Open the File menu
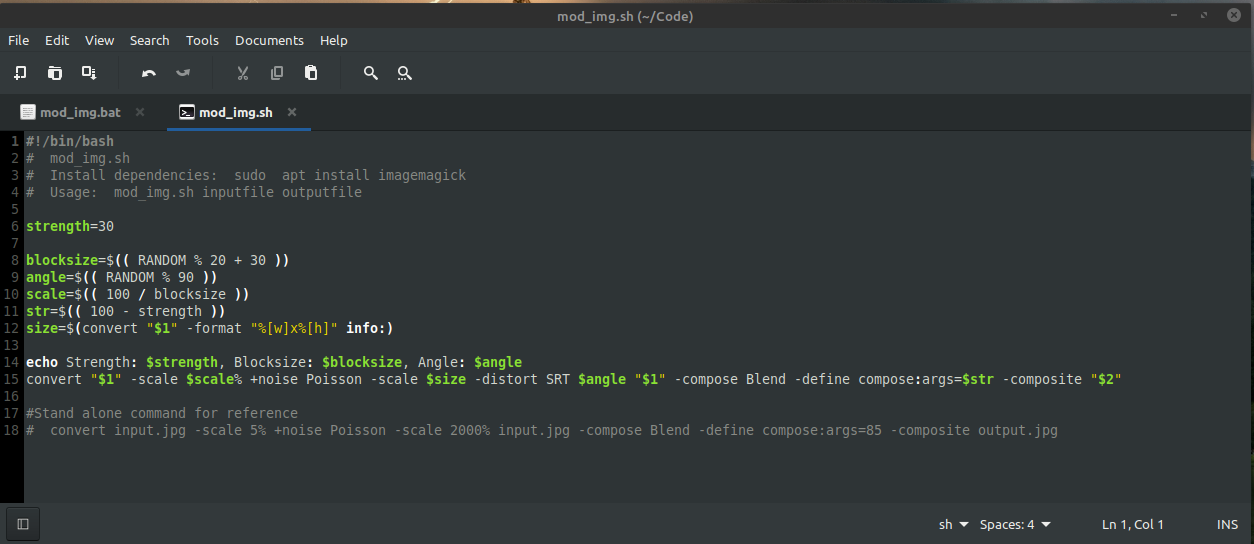 (19, 41)
